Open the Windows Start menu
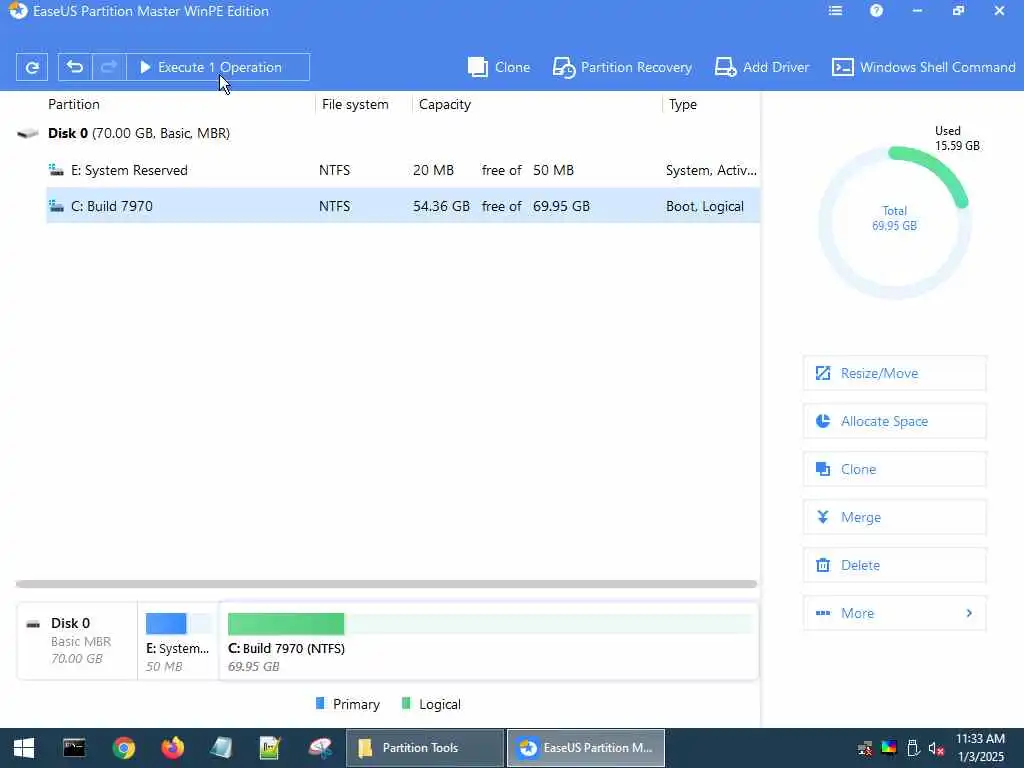 click(x=24, y=748)
